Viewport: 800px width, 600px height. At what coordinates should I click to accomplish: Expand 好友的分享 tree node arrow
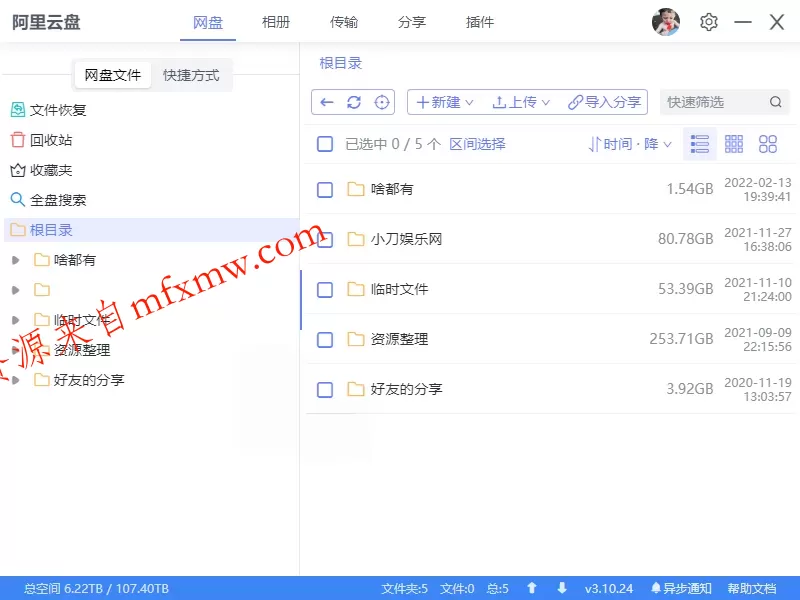(15, 380)
